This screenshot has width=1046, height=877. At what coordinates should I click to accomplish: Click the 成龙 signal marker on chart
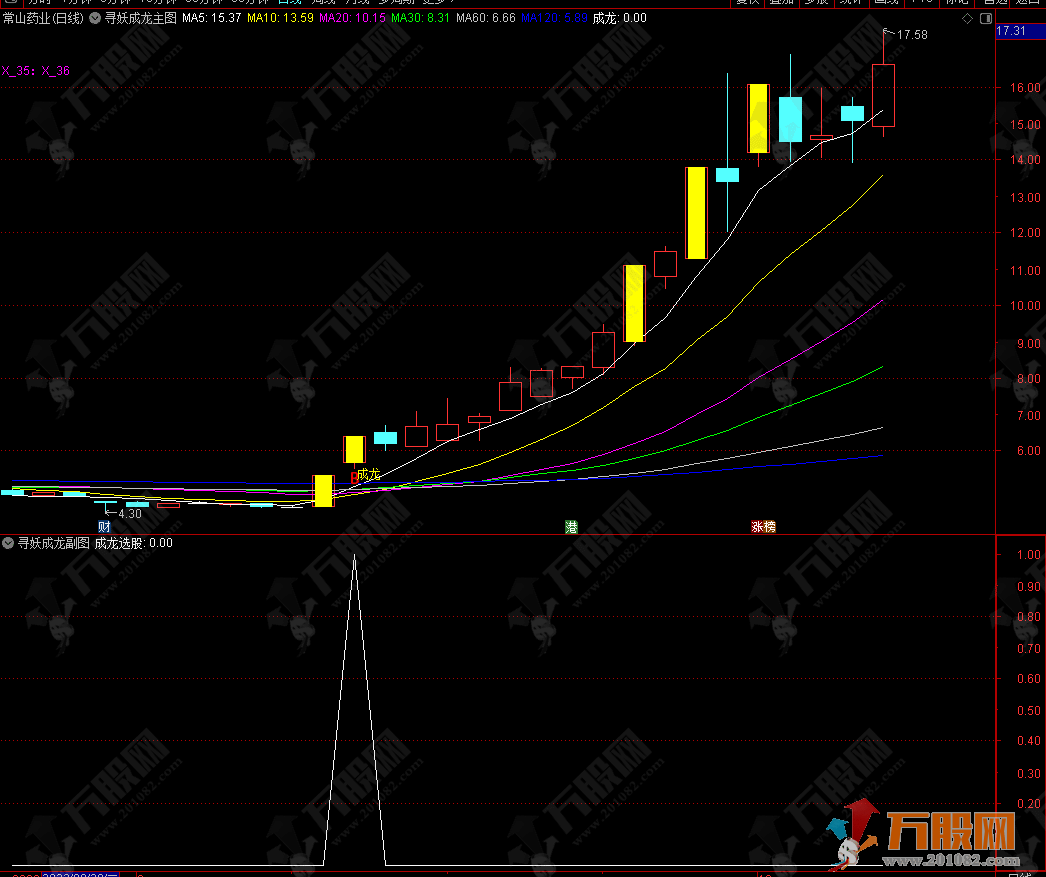(x=367, y=474)
